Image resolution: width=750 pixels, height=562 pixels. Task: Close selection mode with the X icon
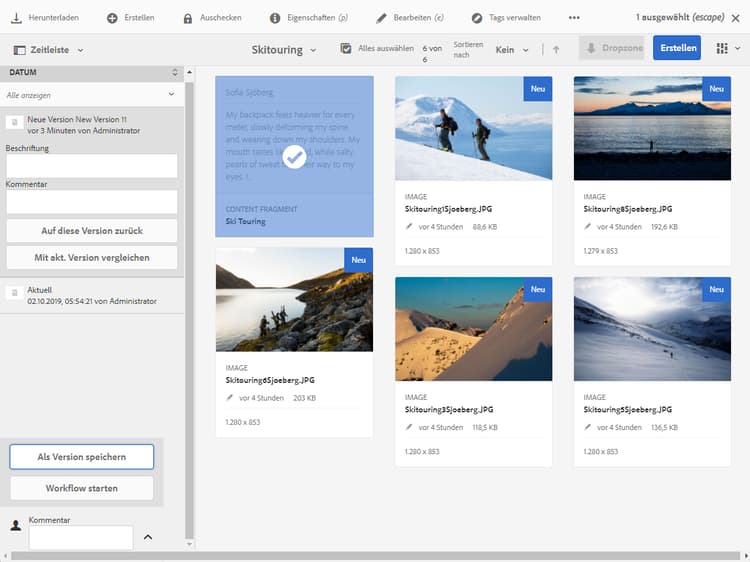[736, 18]
